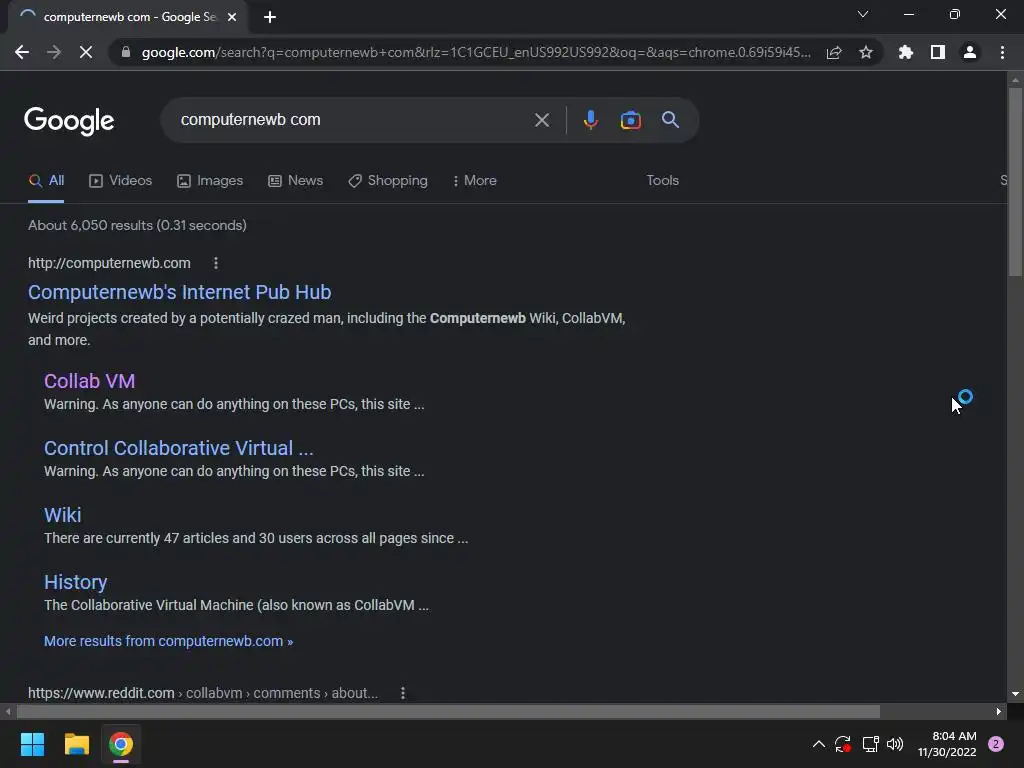Click the scroll right arrow

click(x=999, y=711)
